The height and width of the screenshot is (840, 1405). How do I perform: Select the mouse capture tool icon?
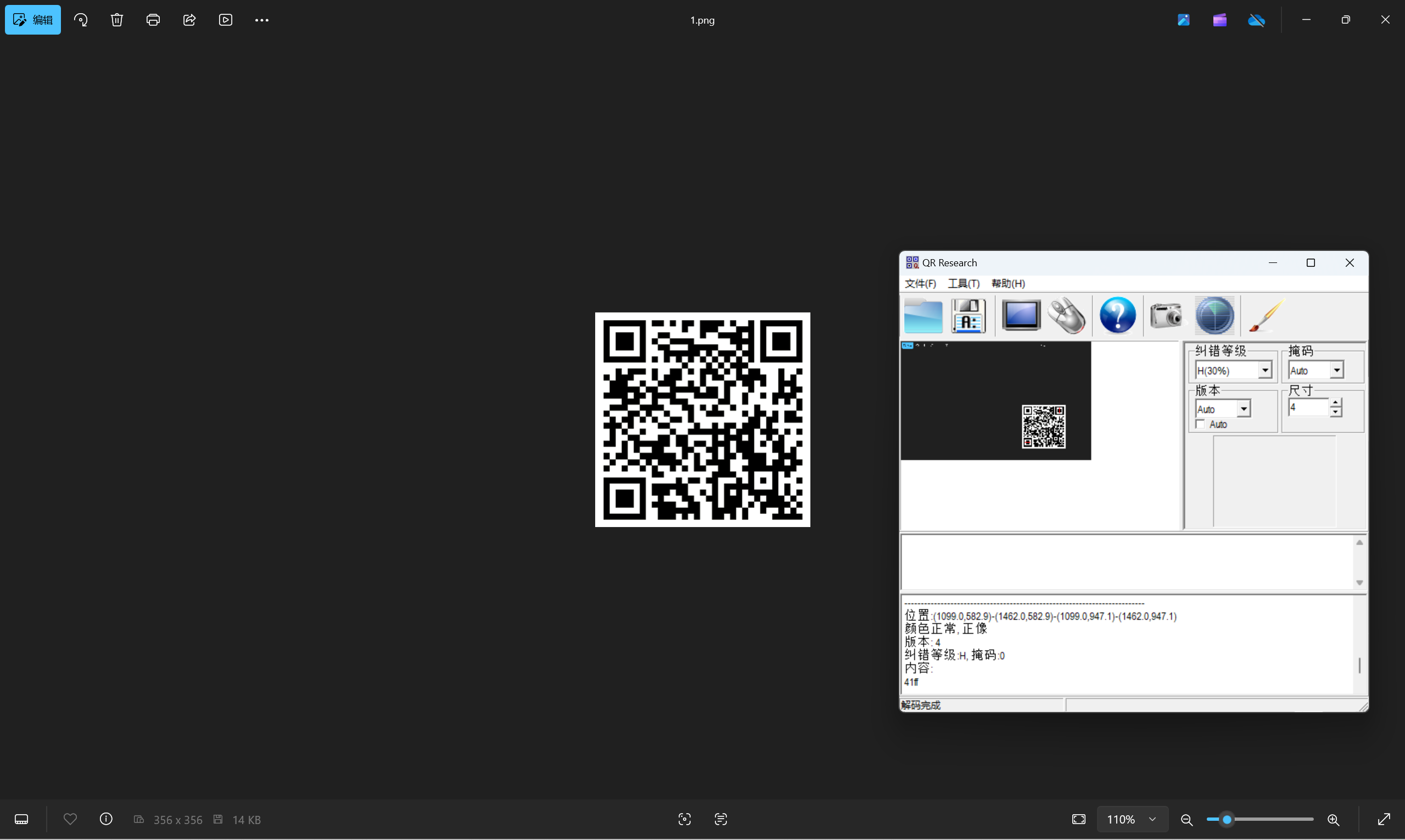point(1066,315)
